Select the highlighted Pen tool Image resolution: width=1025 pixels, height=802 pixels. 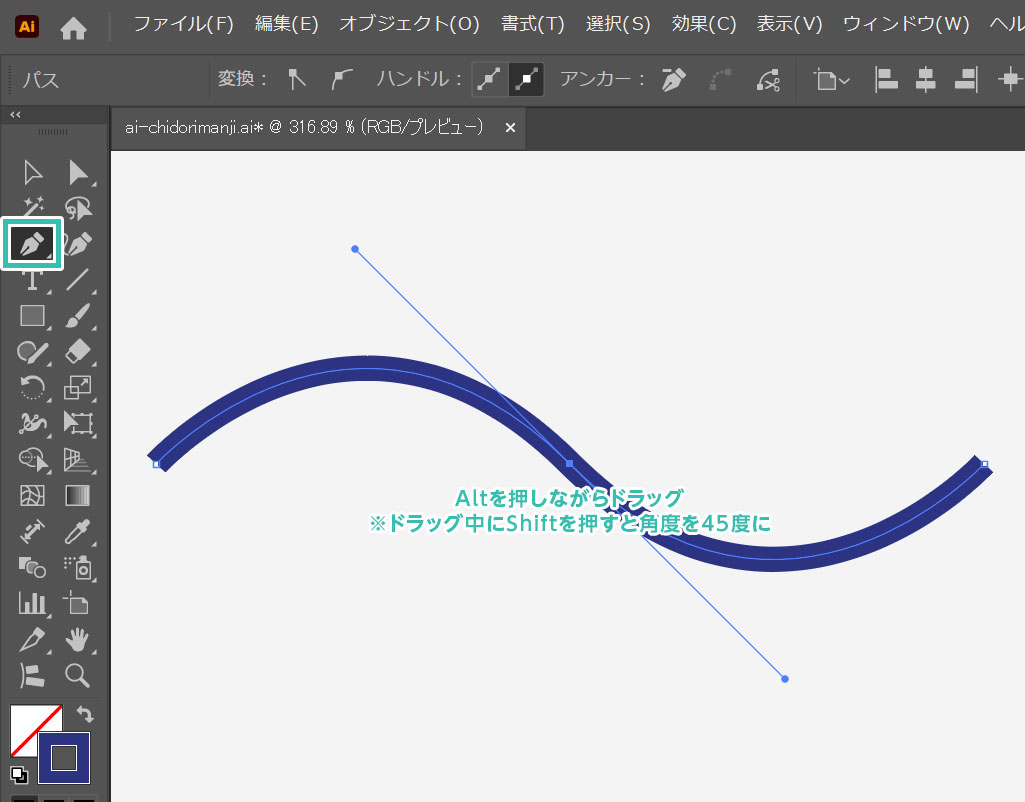(x=32, y=244)
